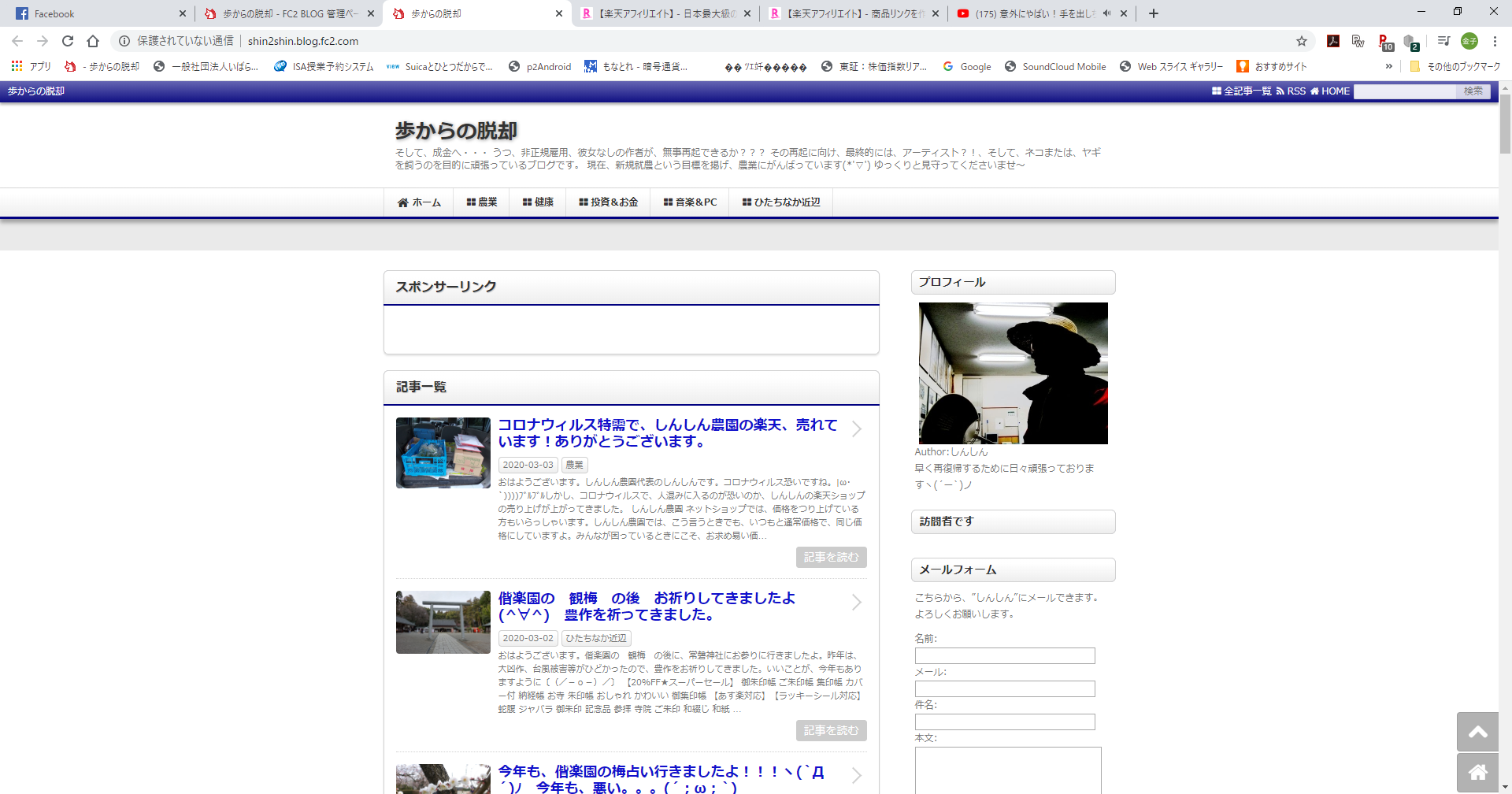Click the scroll-to-top arrow button
This screenshot has height=794, width=1512.
pos(1477,732)
